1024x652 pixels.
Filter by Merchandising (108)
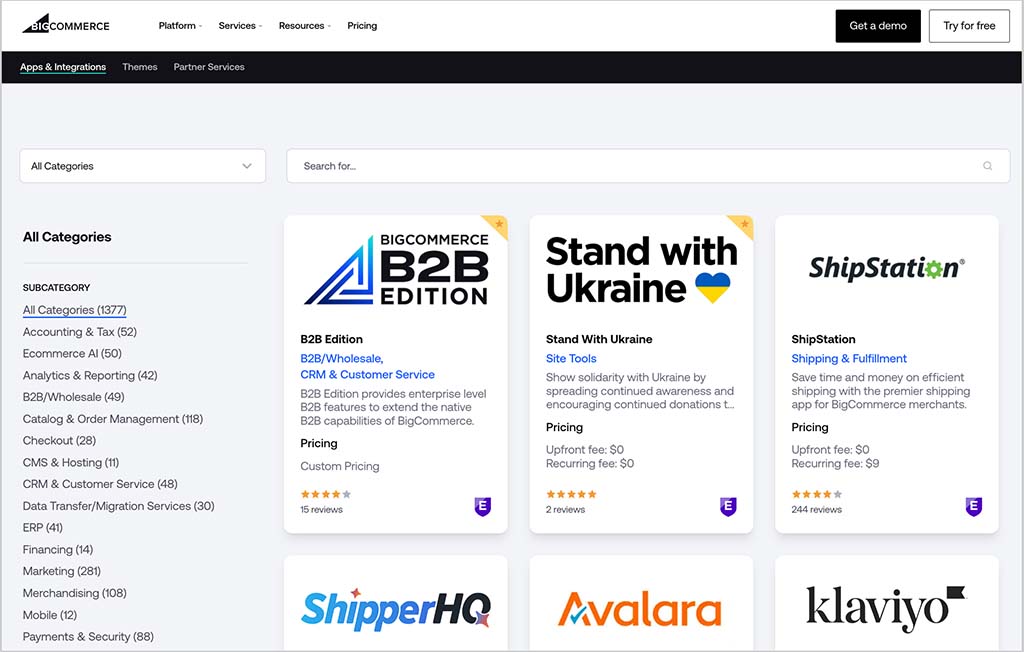(74, 593)
